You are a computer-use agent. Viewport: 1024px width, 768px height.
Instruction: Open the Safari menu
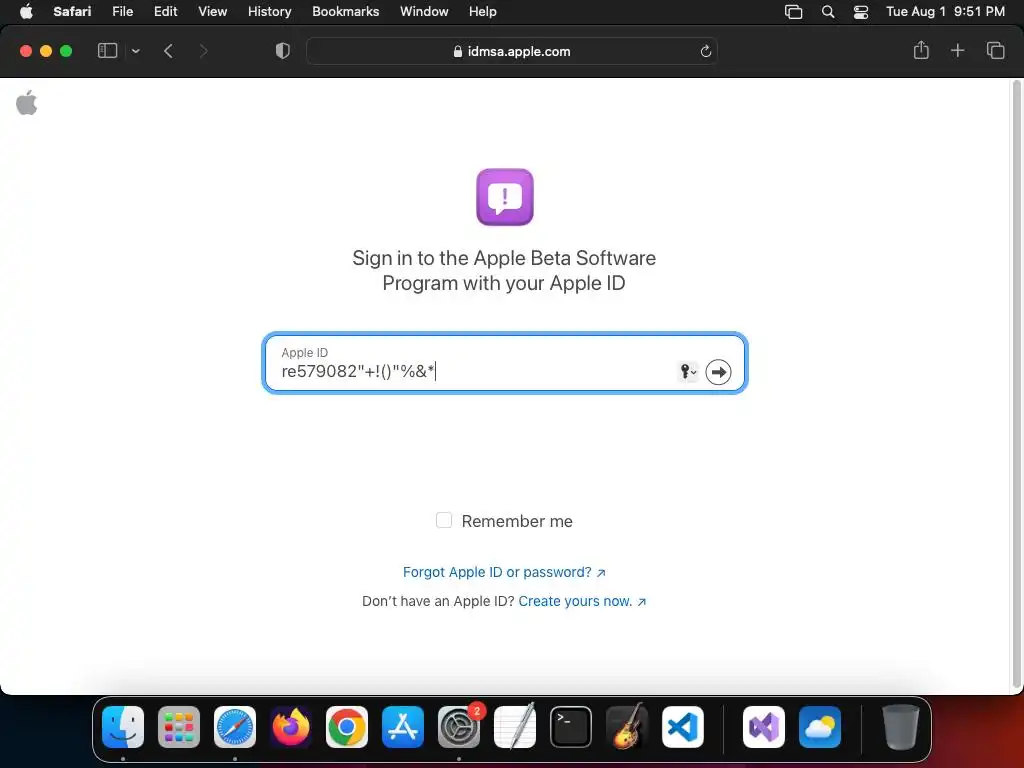tap(72, 12)
